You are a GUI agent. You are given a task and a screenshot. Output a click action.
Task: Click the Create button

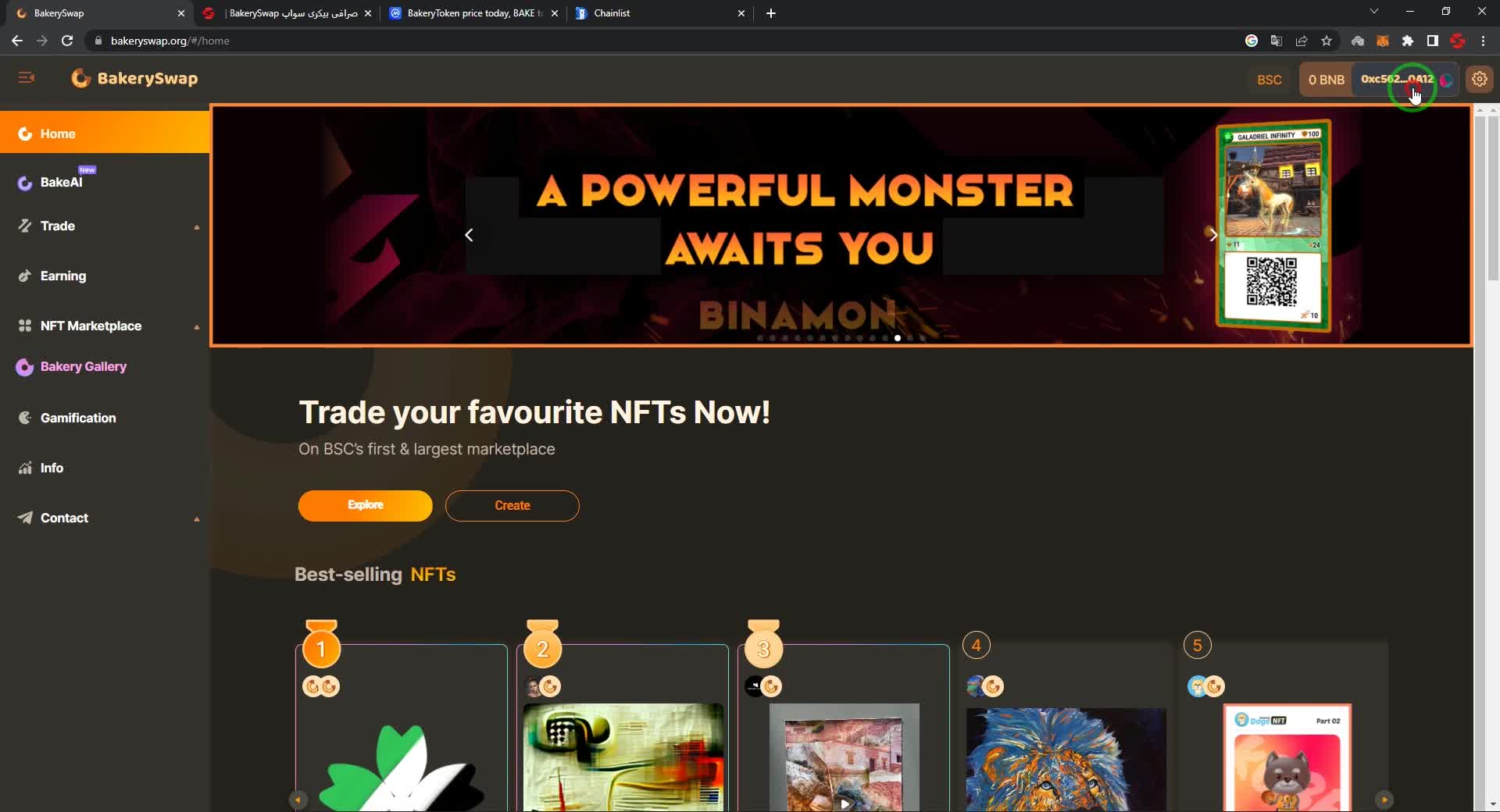512,505
